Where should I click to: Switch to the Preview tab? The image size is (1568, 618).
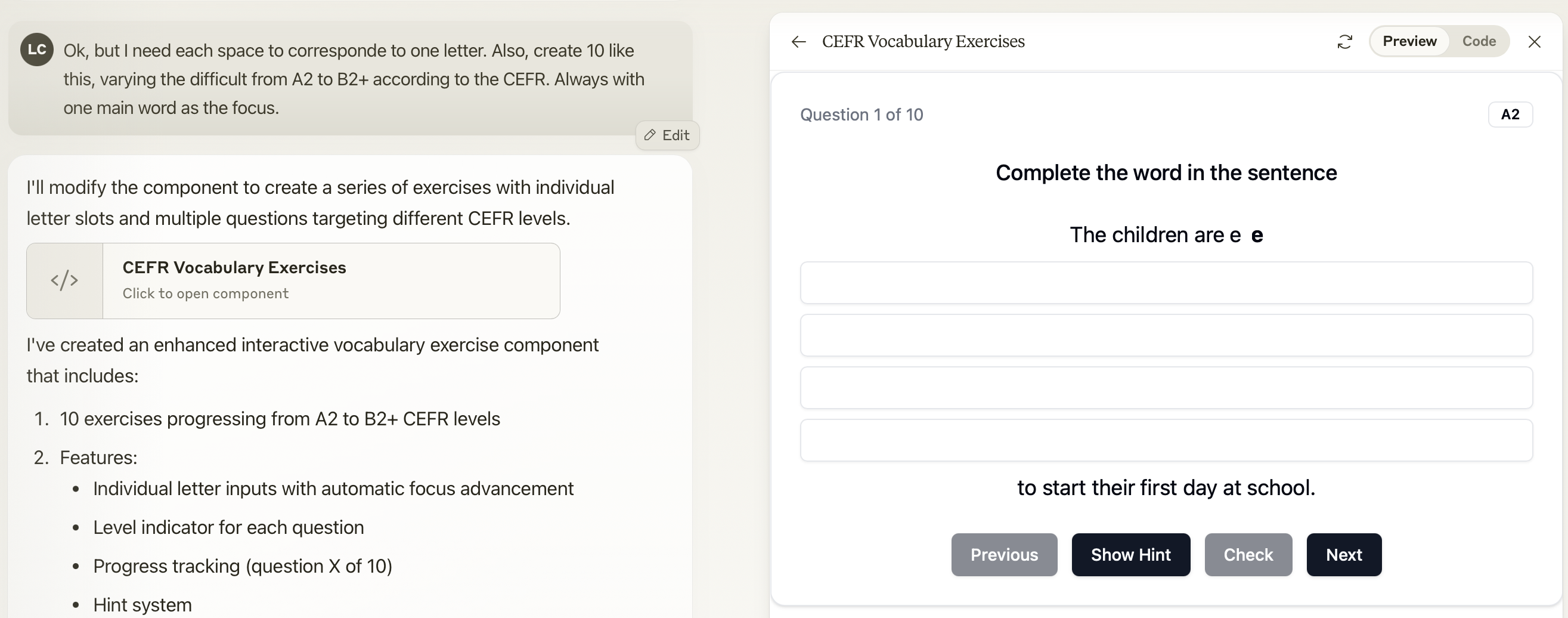[x=1409, y=41]
